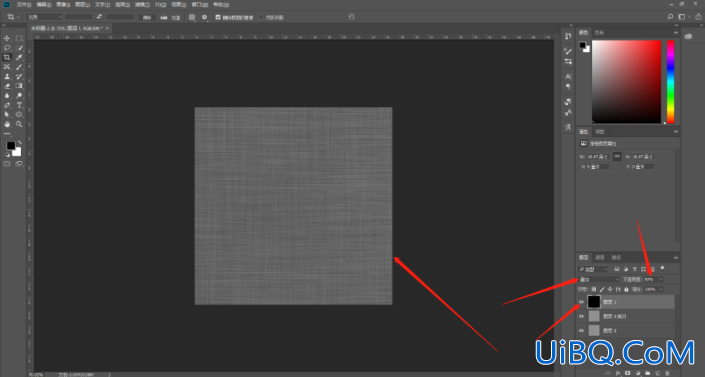
Task: Create a new adjustment layer
Action: click(638, 373)
